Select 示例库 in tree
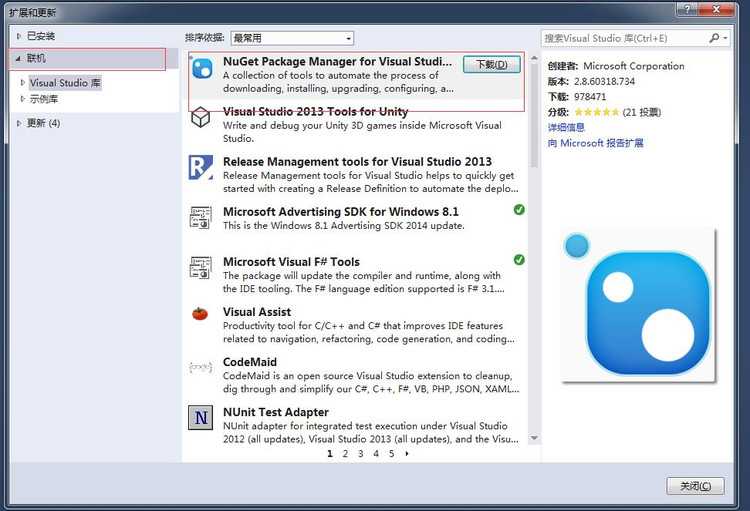This screenshot has height=511, width=750. tap(44, 99)
